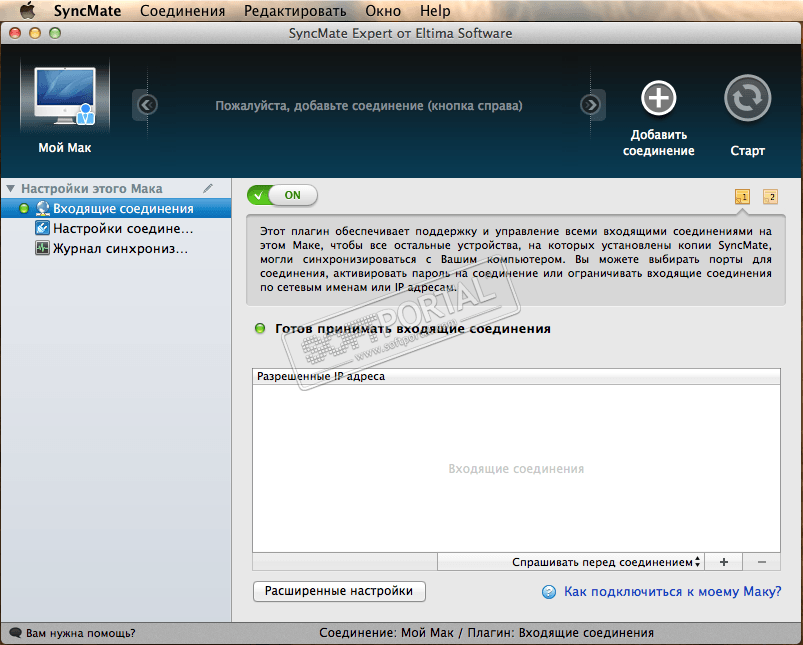Click the speech bubble help icon in status bar
The image size is (803, 645).
pyautogui.click(x=15, y=633)
